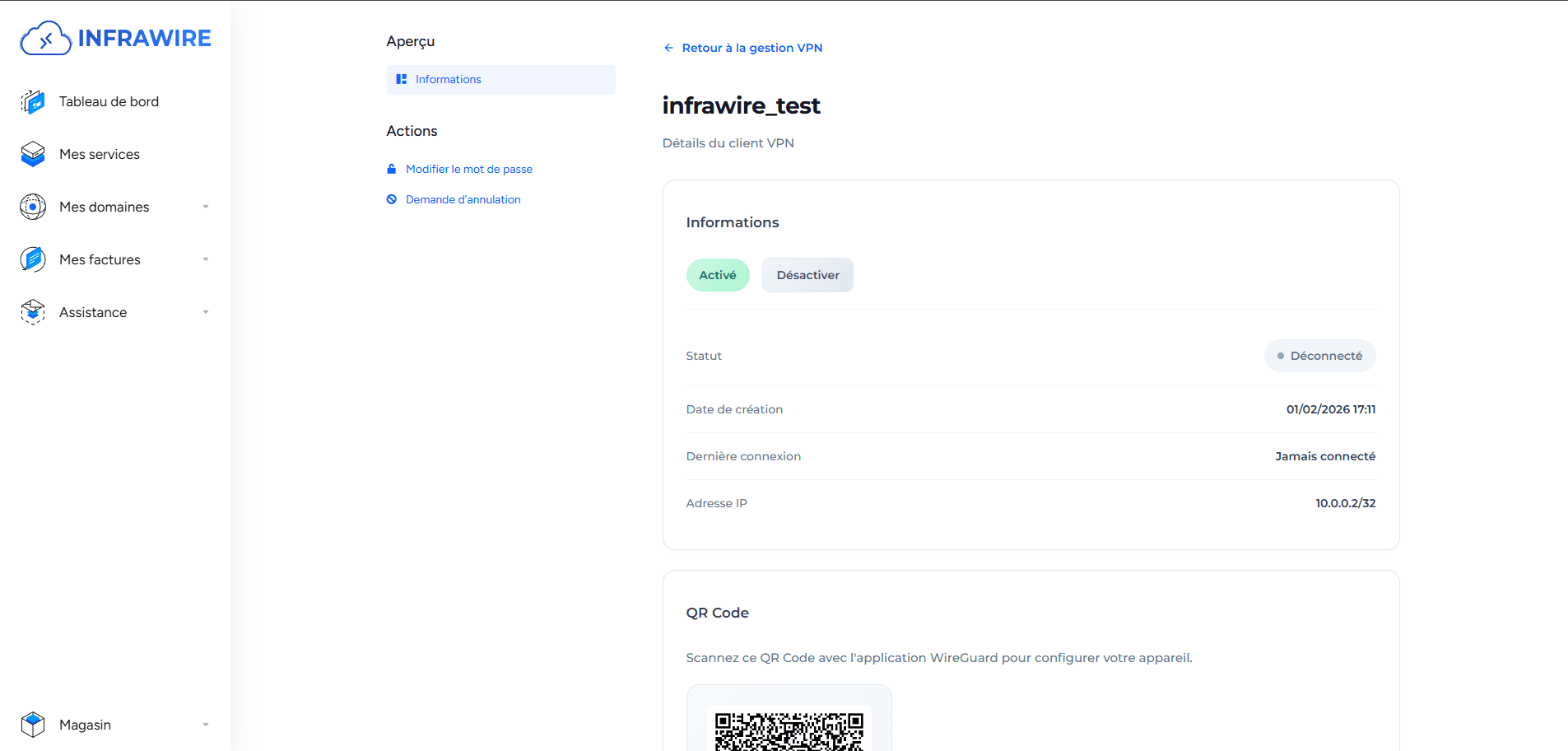The width and height of the screenshot is (1568, 751).
Task: Select the Informations item under Aperçu
Action: tap(449, 79)
